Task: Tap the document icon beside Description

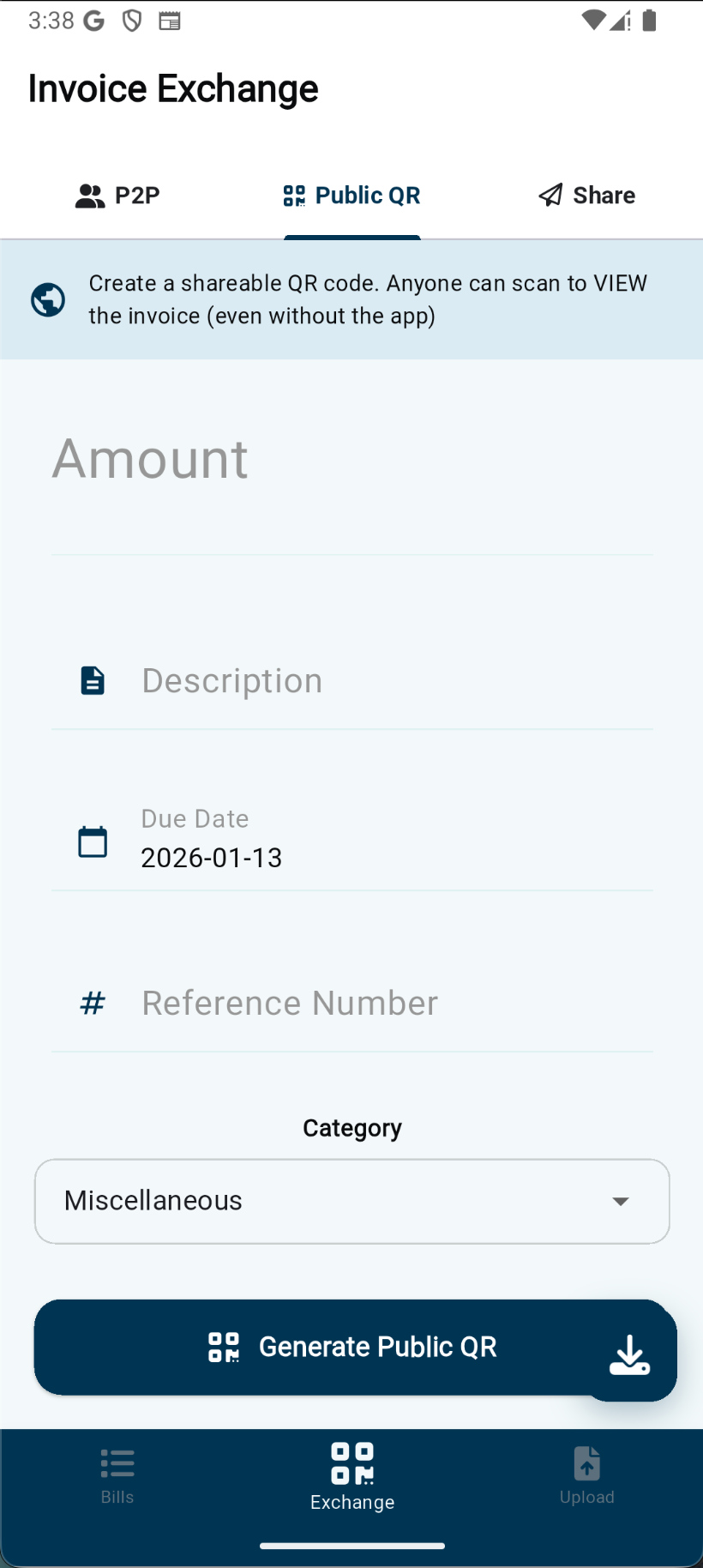Action: tap(93, 680)
